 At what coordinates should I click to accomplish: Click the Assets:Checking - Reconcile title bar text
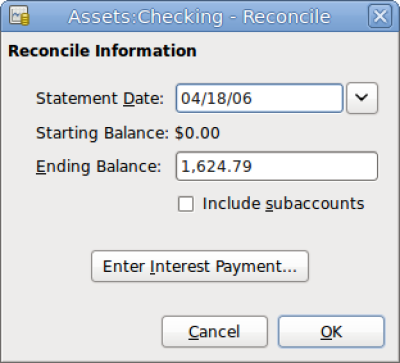tap(199, 17)
